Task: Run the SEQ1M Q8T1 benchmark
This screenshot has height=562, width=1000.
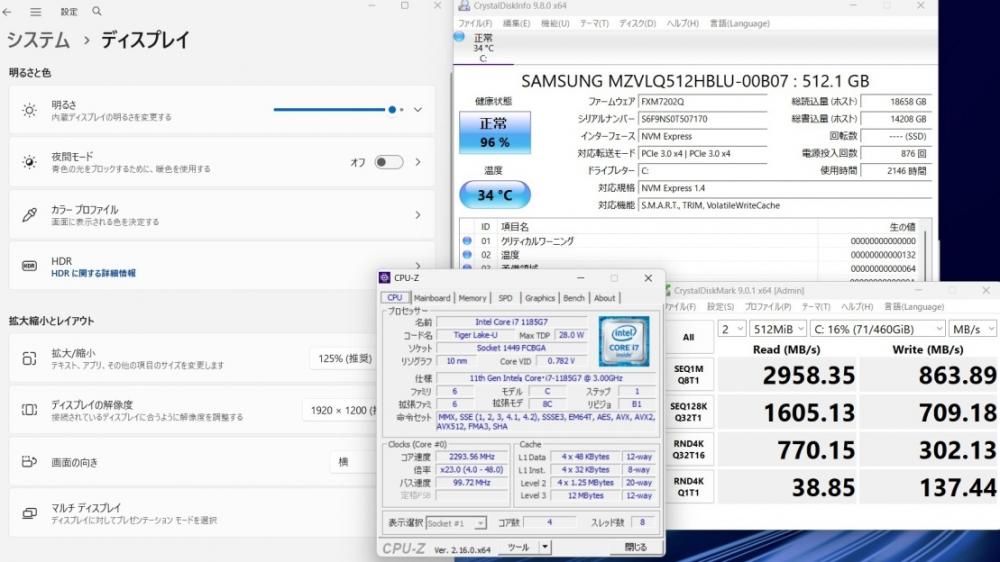Action: coord(689,374)
